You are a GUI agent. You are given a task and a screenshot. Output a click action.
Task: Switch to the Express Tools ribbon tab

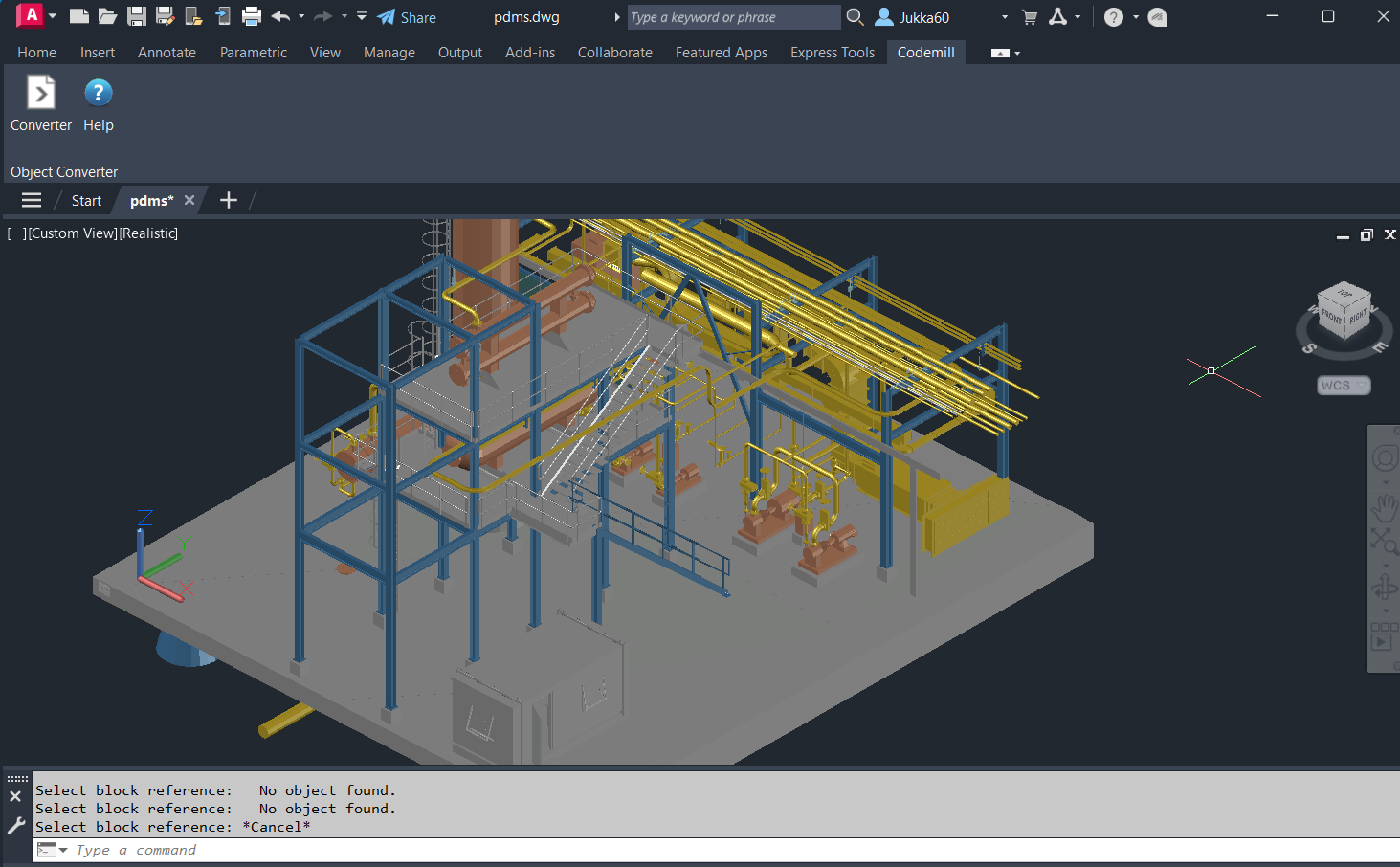[x=832, y=53]
